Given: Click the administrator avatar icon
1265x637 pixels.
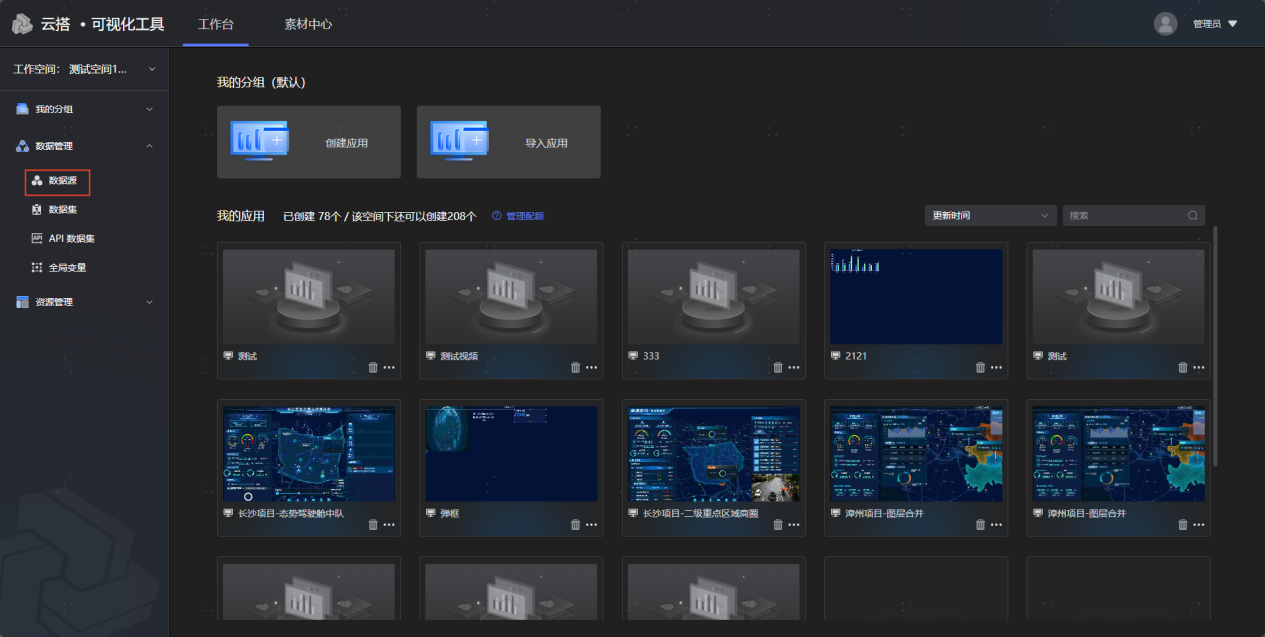Looking at the screenshot, I should coord(1165,24).
